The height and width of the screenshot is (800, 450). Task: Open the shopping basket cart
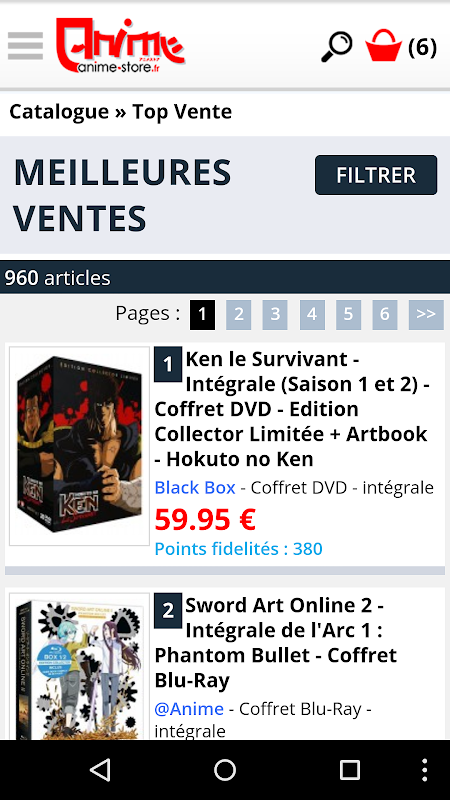401,46
